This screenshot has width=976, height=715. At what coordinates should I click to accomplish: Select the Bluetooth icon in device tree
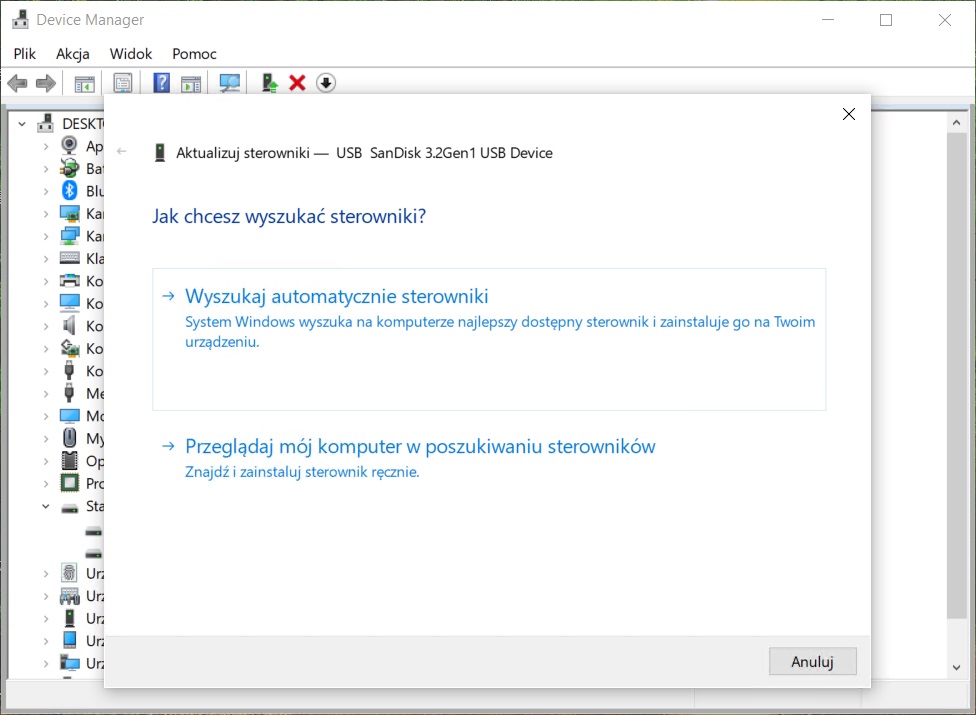point(70,191)
